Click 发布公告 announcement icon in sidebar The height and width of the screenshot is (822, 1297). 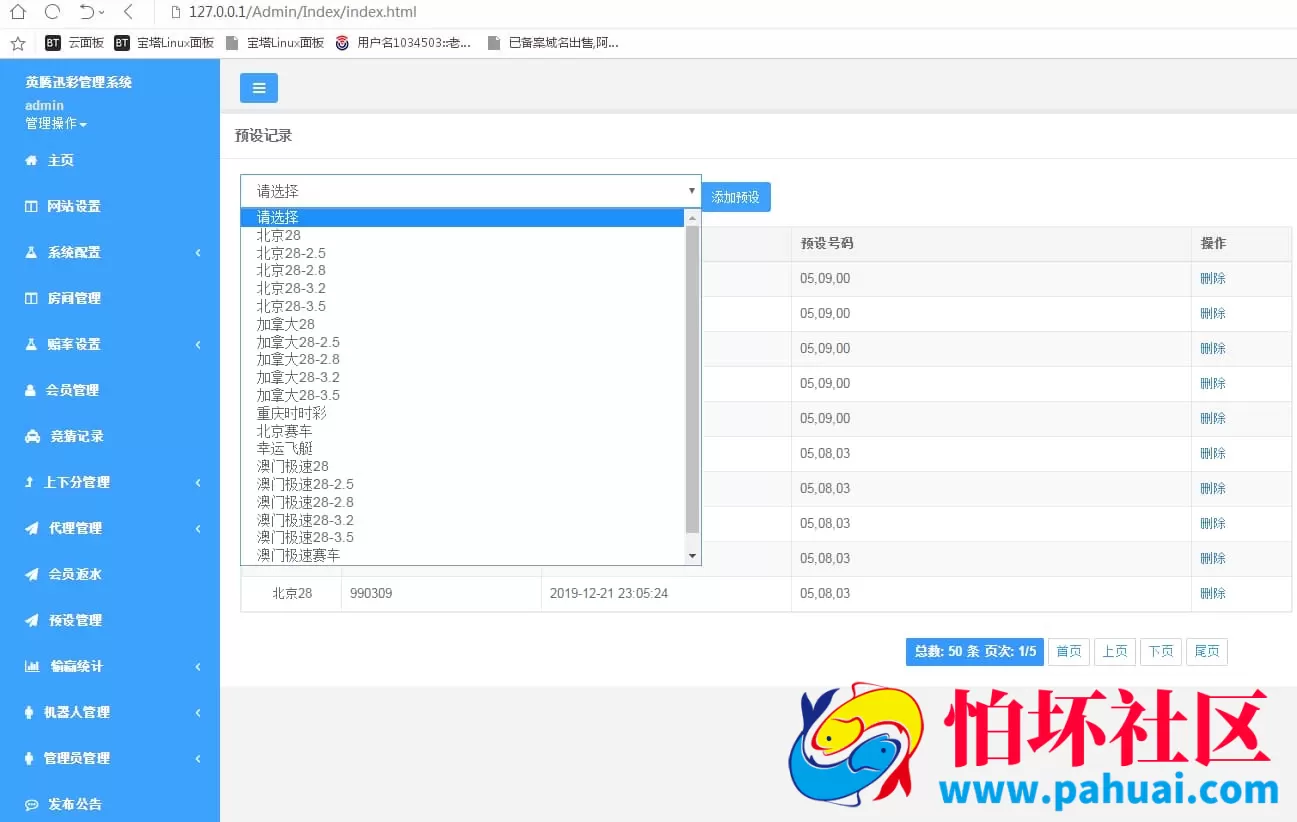pyautogui.click(x=34, y=803)
